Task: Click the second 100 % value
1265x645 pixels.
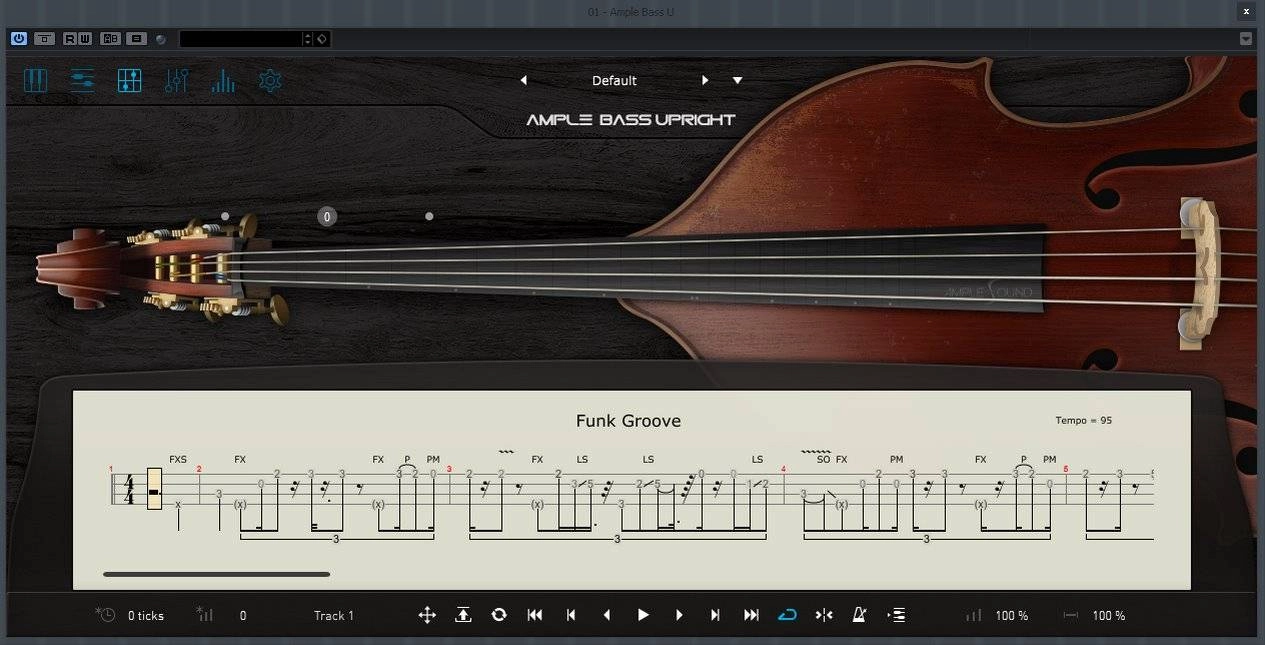Action: (1109, 616)
